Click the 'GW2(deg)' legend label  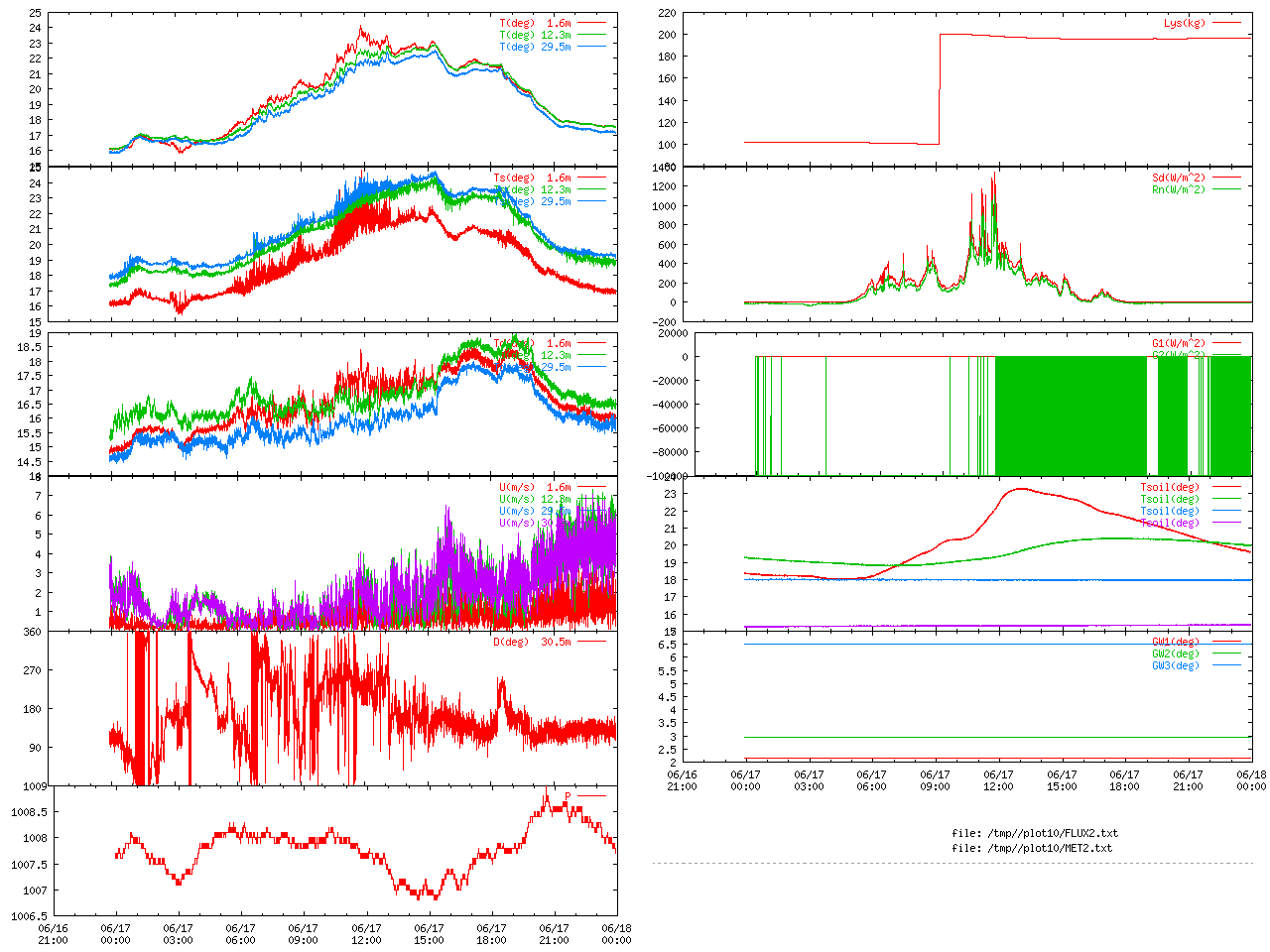(1175, 654)
